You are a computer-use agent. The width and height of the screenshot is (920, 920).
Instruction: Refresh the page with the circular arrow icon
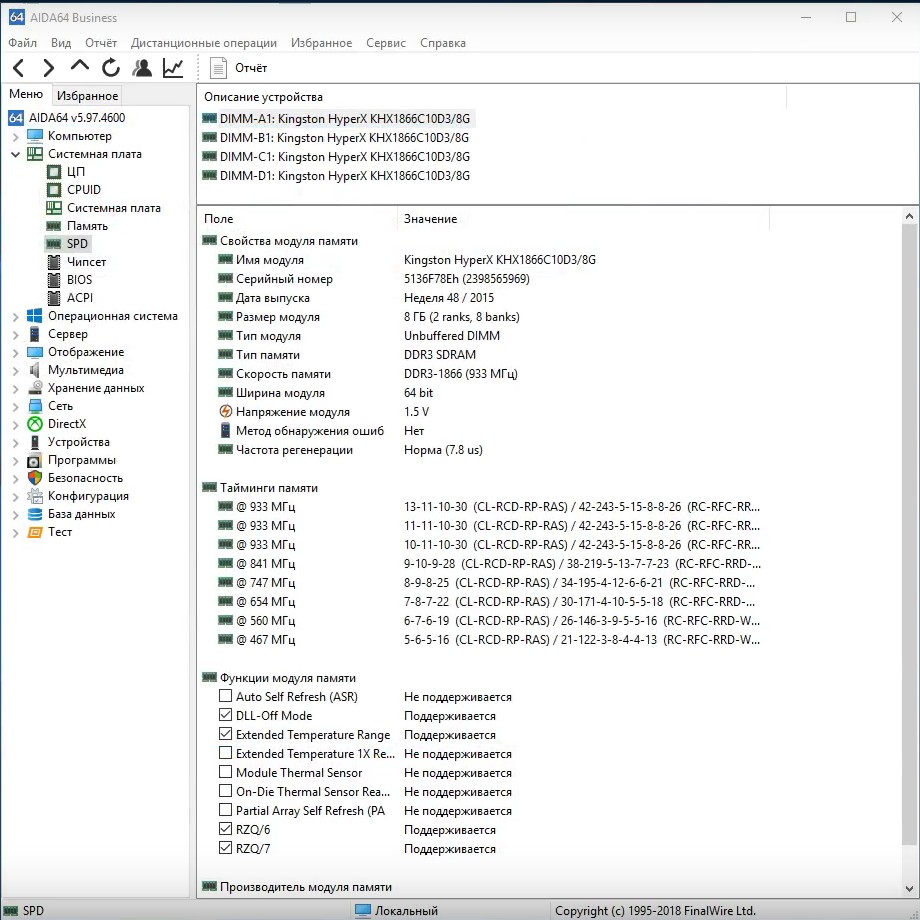click(110, 68)
